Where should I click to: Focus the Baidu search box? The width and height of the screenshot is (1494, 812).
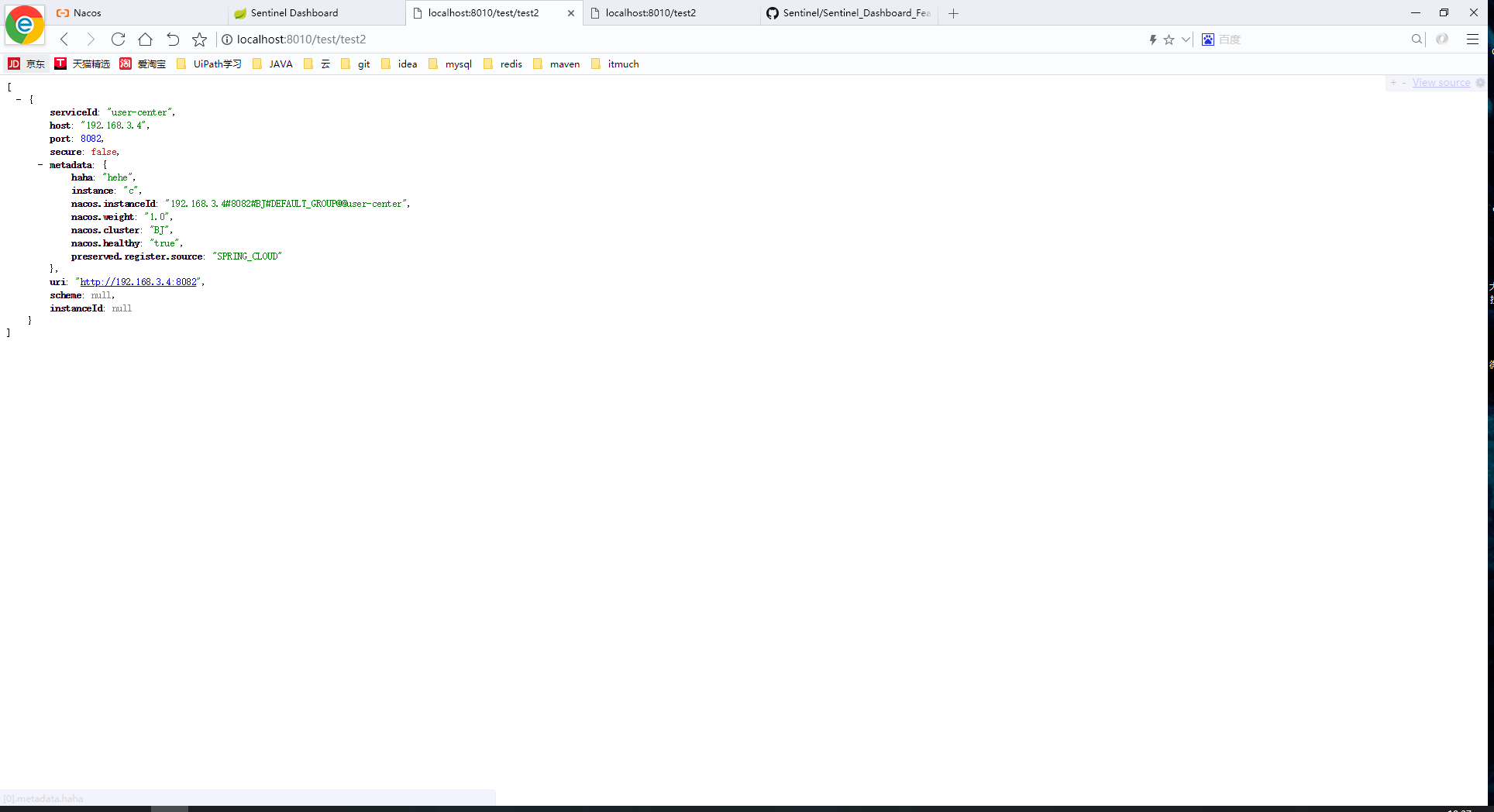point(1311,40)
